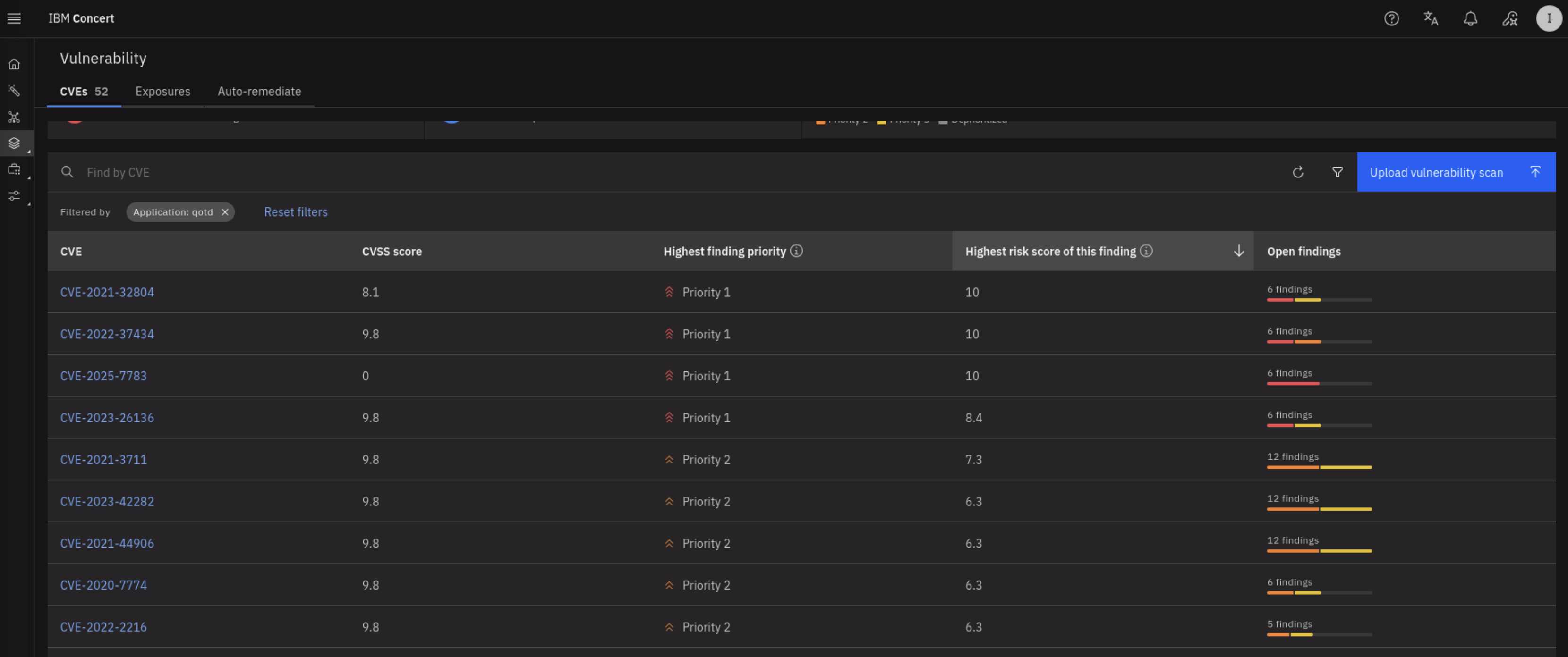The height and width of the screenshot is (657, 1568).
Task: Expand the sidebar sliders settings menu
Action: pos(14,195)
